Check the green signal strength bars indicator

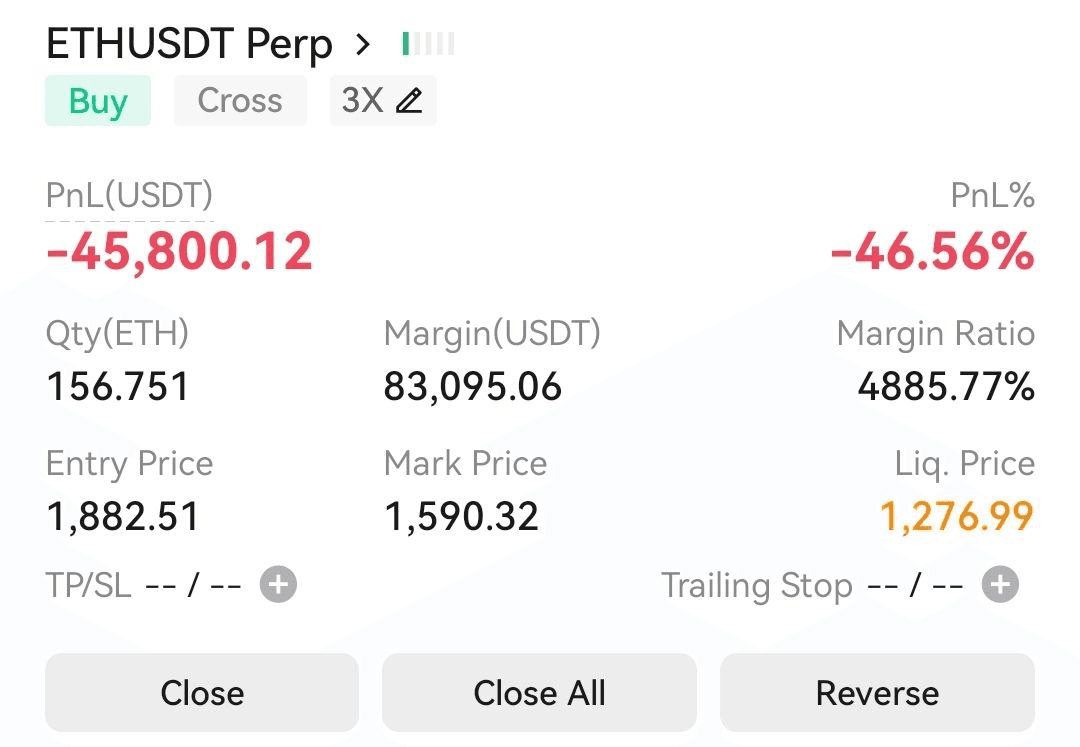click(x=428, y=43)
